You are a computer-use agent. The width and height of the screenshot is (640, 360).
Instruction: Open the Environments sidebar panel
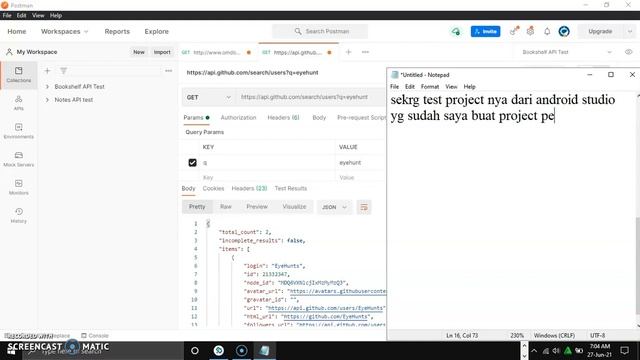[18, 131]
